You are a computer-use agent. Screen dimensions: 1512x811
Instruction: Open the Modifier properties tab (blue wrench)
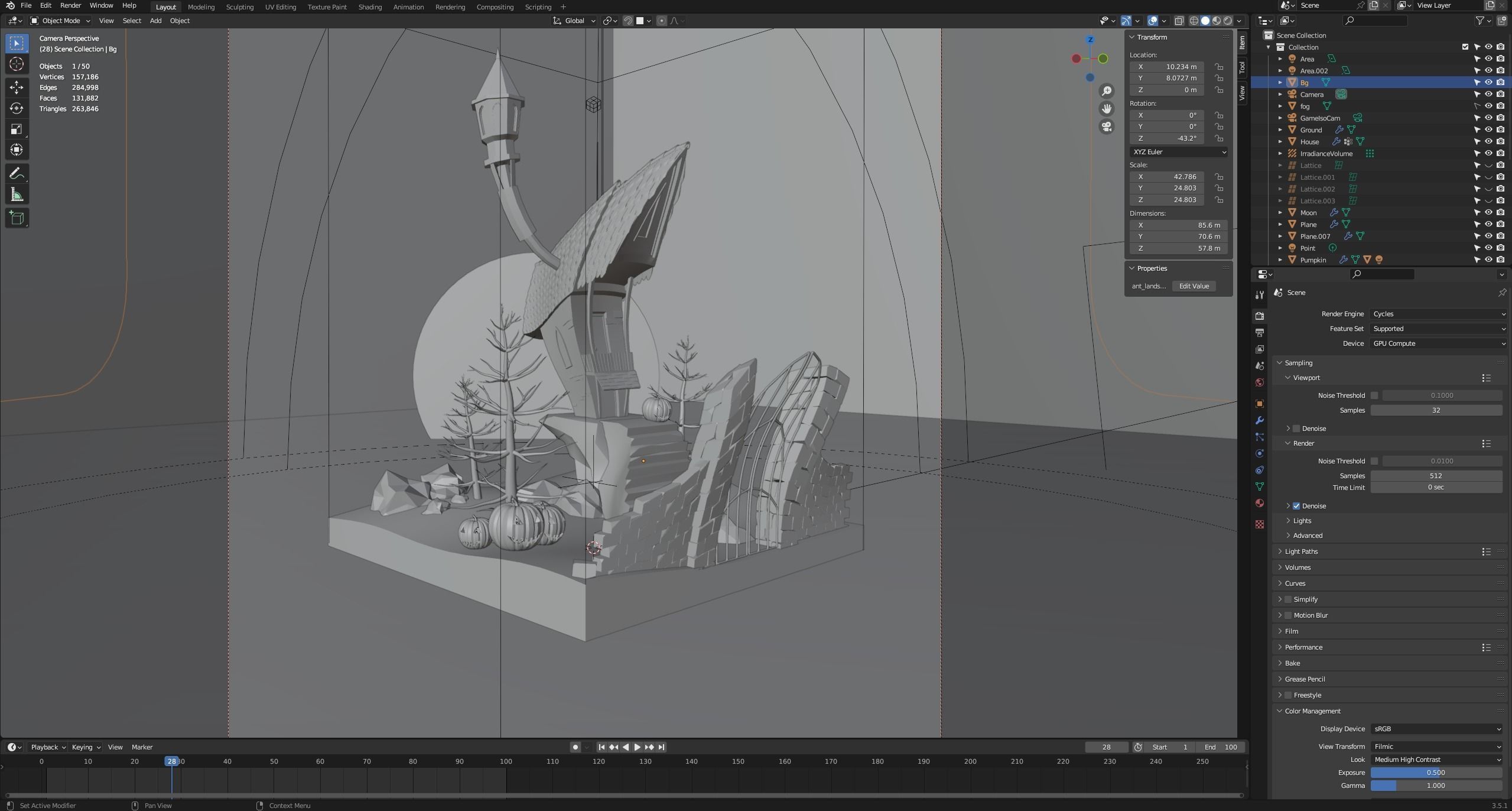click(x=1260, y=420)
